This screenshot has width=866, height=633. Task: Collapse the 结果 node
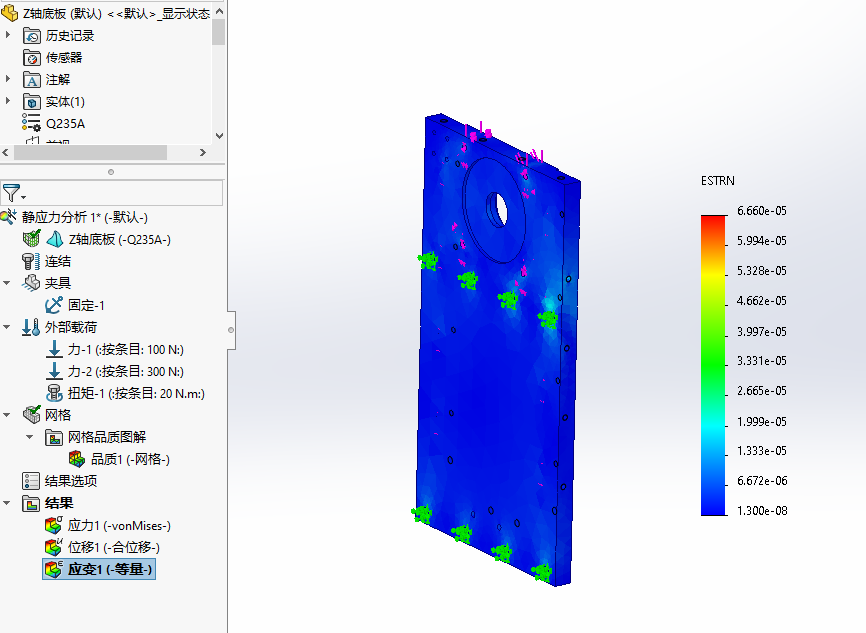(7, 503)
